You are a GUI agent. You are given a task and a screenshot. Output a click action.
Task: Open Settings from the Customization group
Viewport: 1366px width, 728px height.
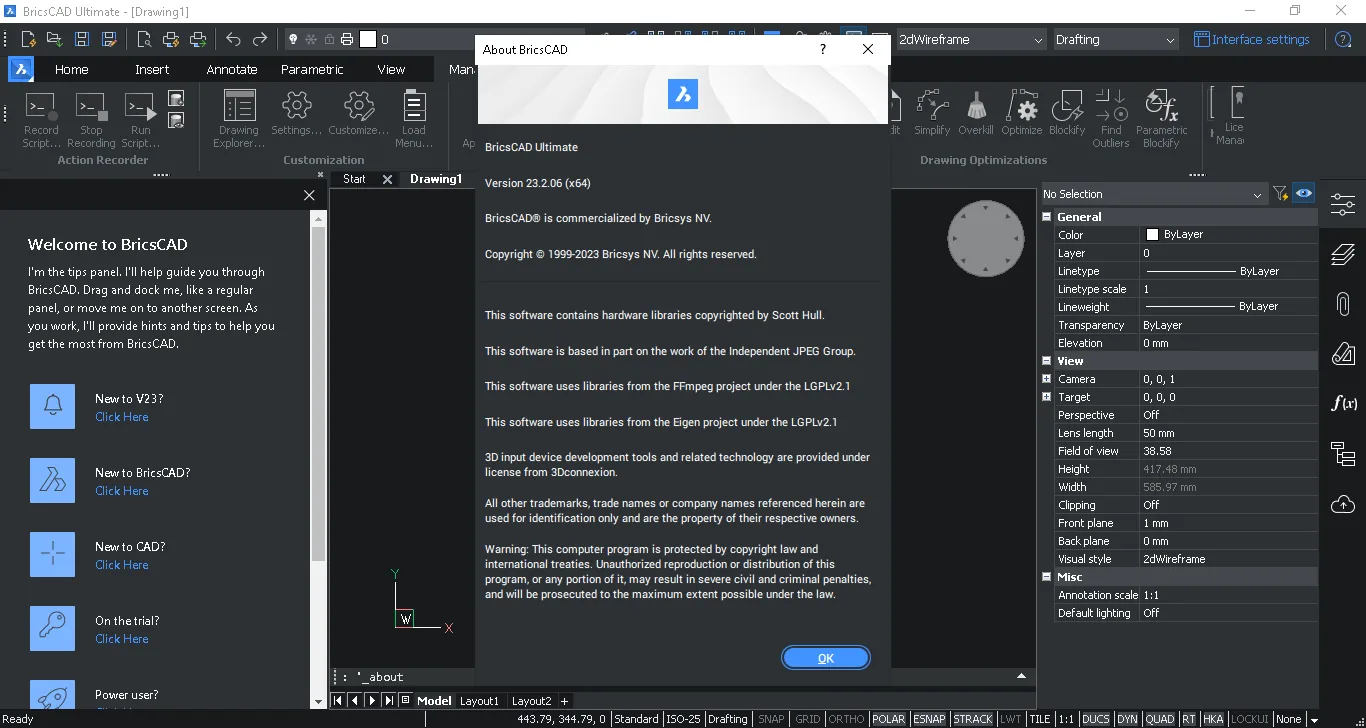(x=297, y=113)
